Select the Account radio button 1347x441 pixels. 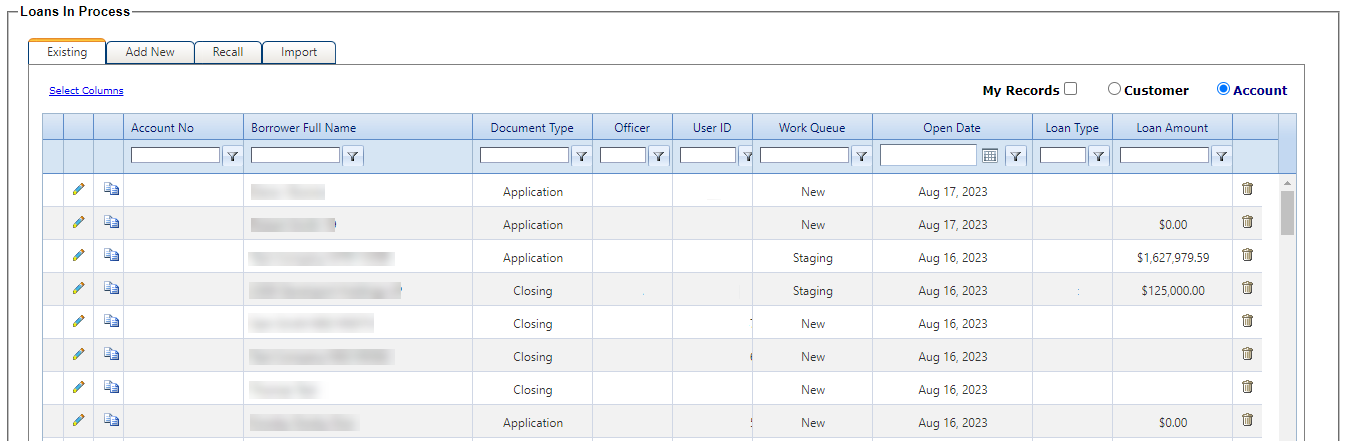point(1223,89)
